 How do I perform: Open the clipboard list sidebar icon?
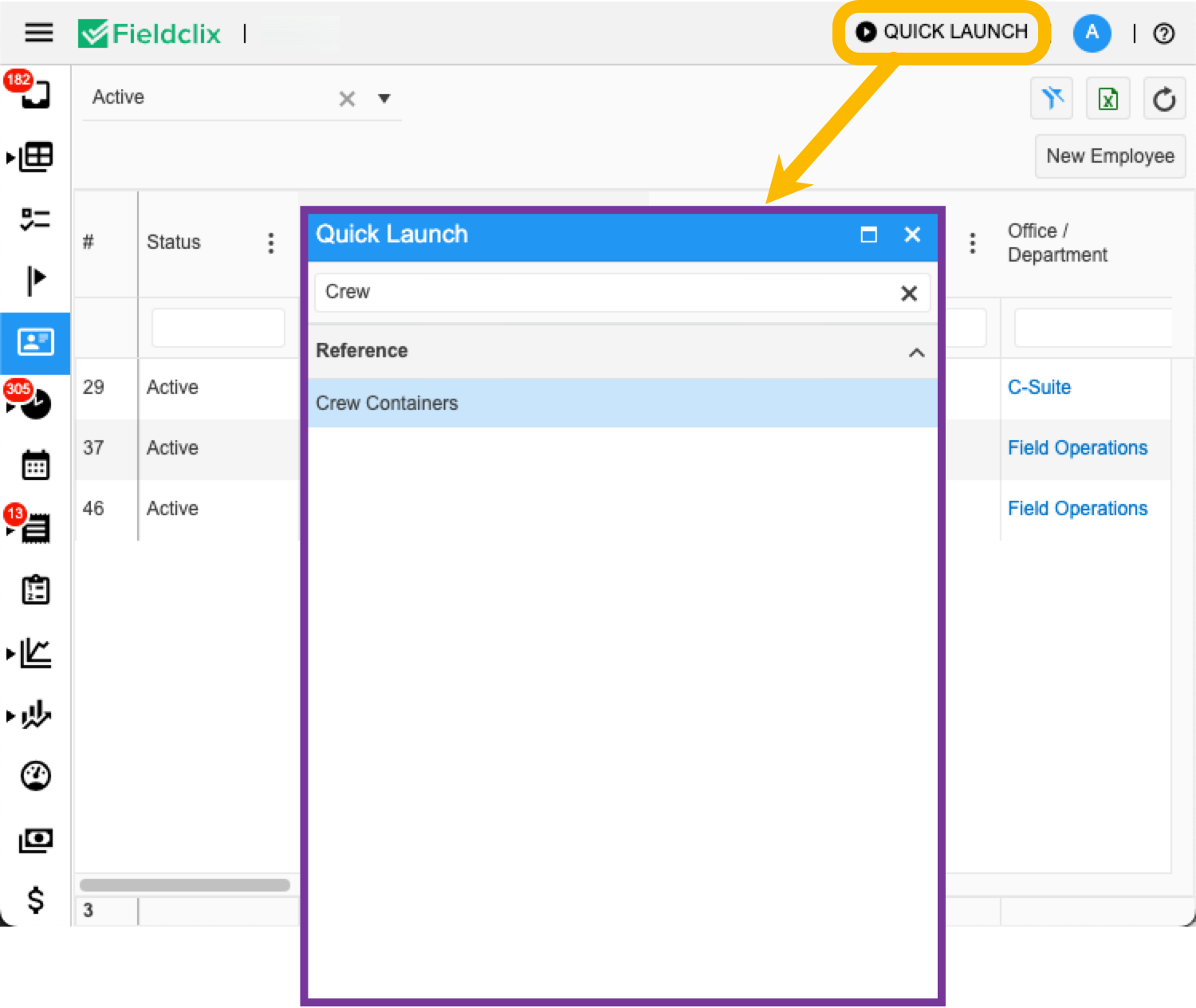tap(35, 589)
